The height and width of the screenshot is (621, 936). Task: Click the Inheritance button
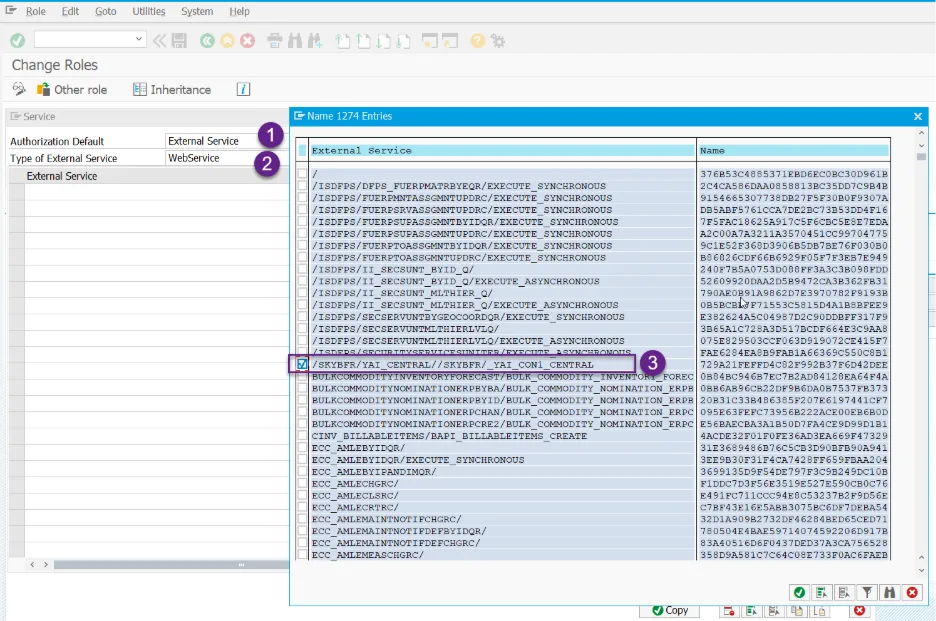point(173,90)
